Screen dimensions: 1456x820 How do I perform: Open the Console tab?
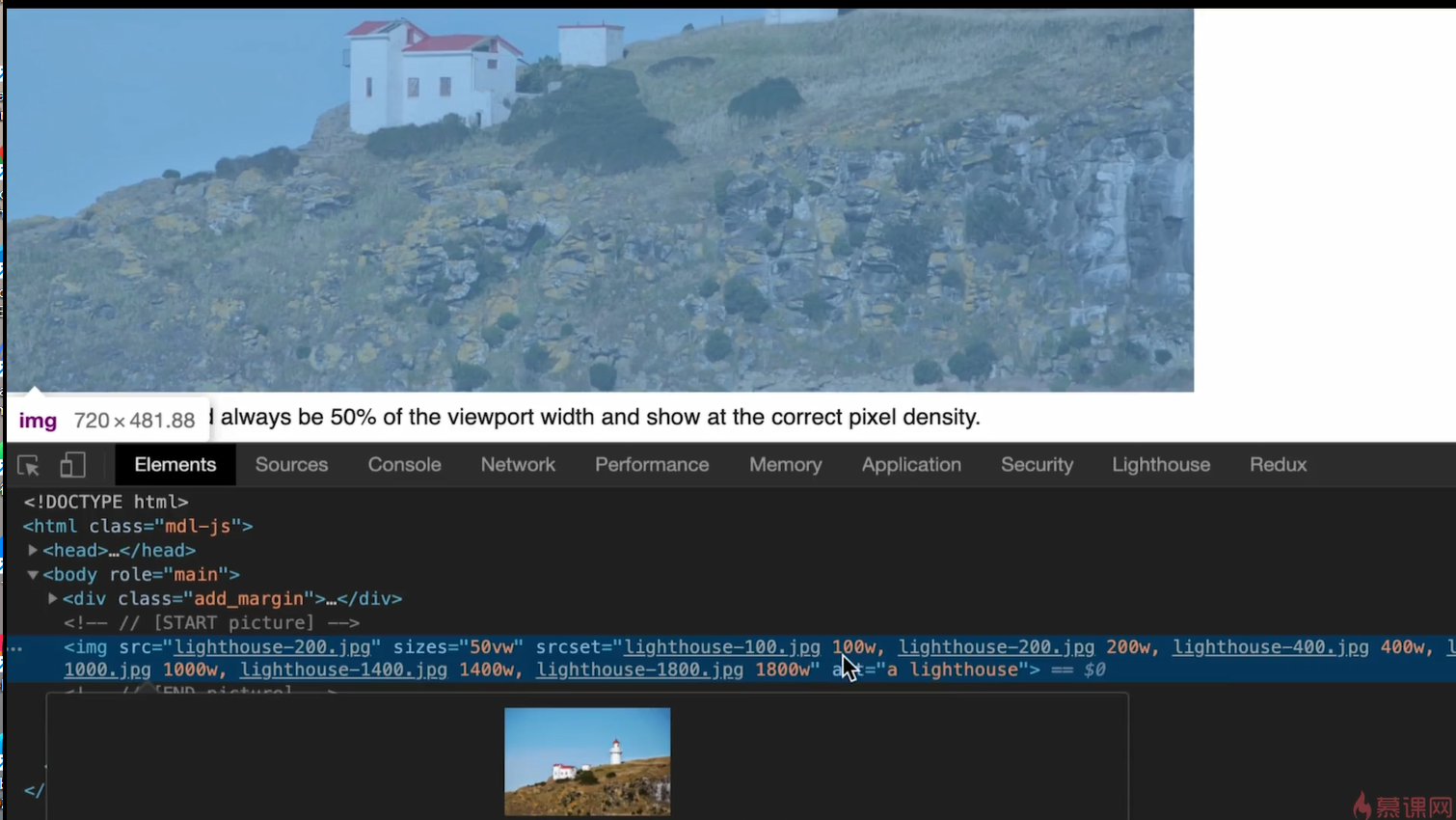tap(404, 465)
